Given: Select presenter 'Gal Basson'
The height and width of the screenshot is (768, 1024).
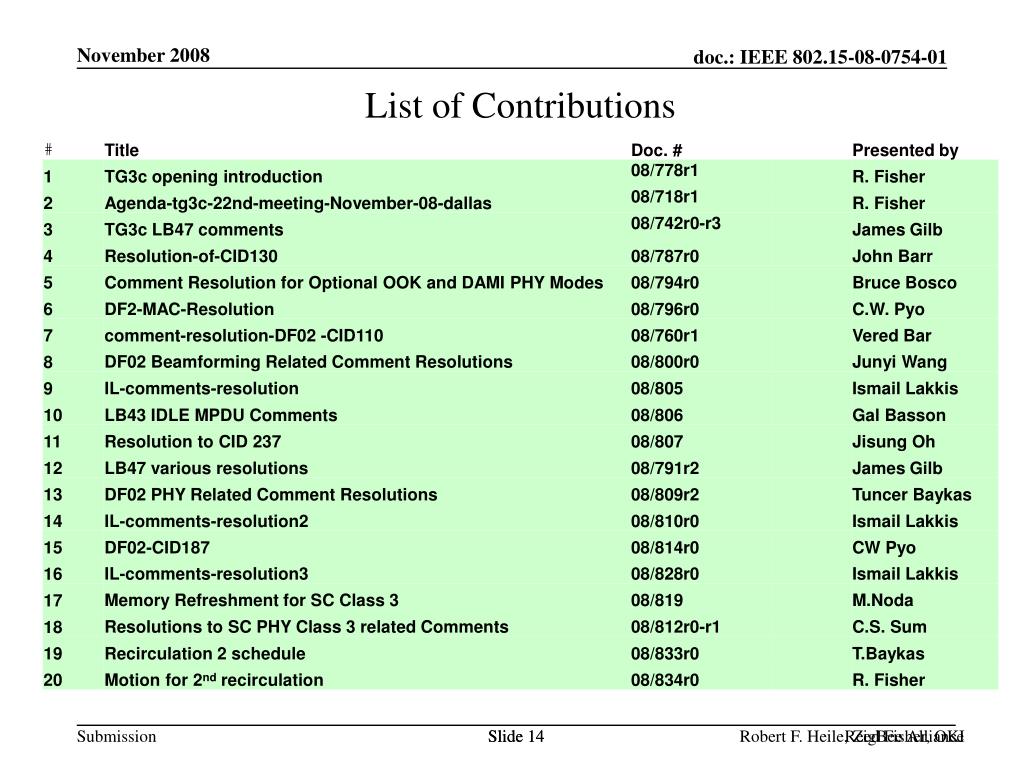Looking at the screenshot, I should click(899, 415).
